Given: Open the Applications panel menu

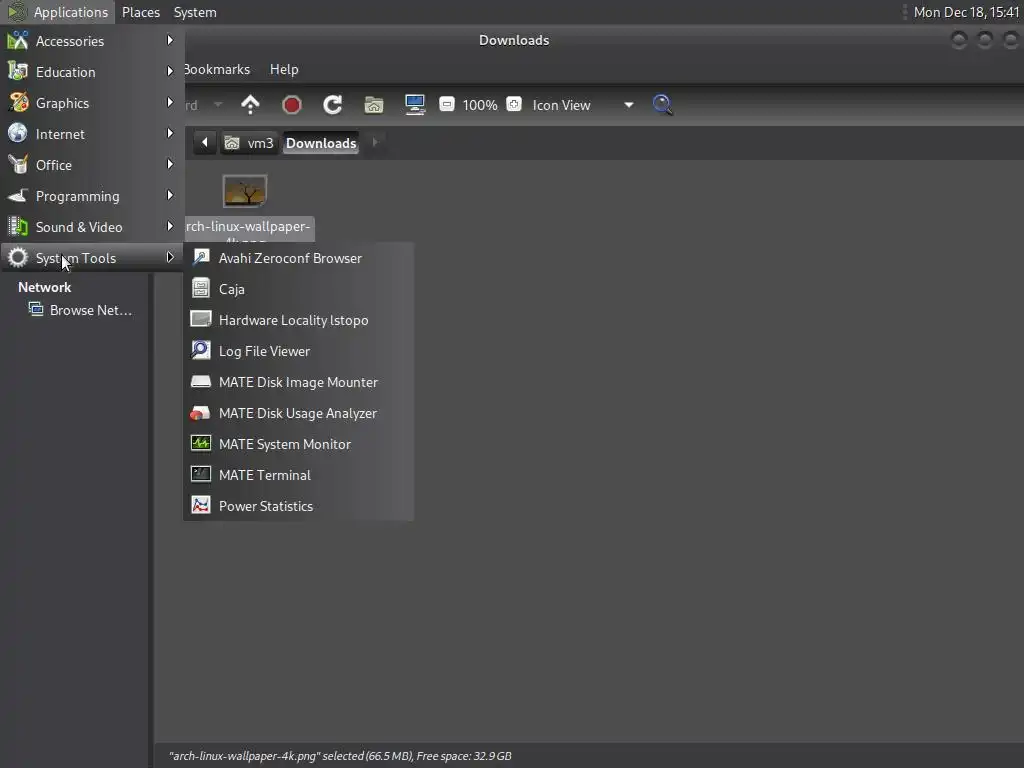Looking at the screenshot, I should click(58, 12).
